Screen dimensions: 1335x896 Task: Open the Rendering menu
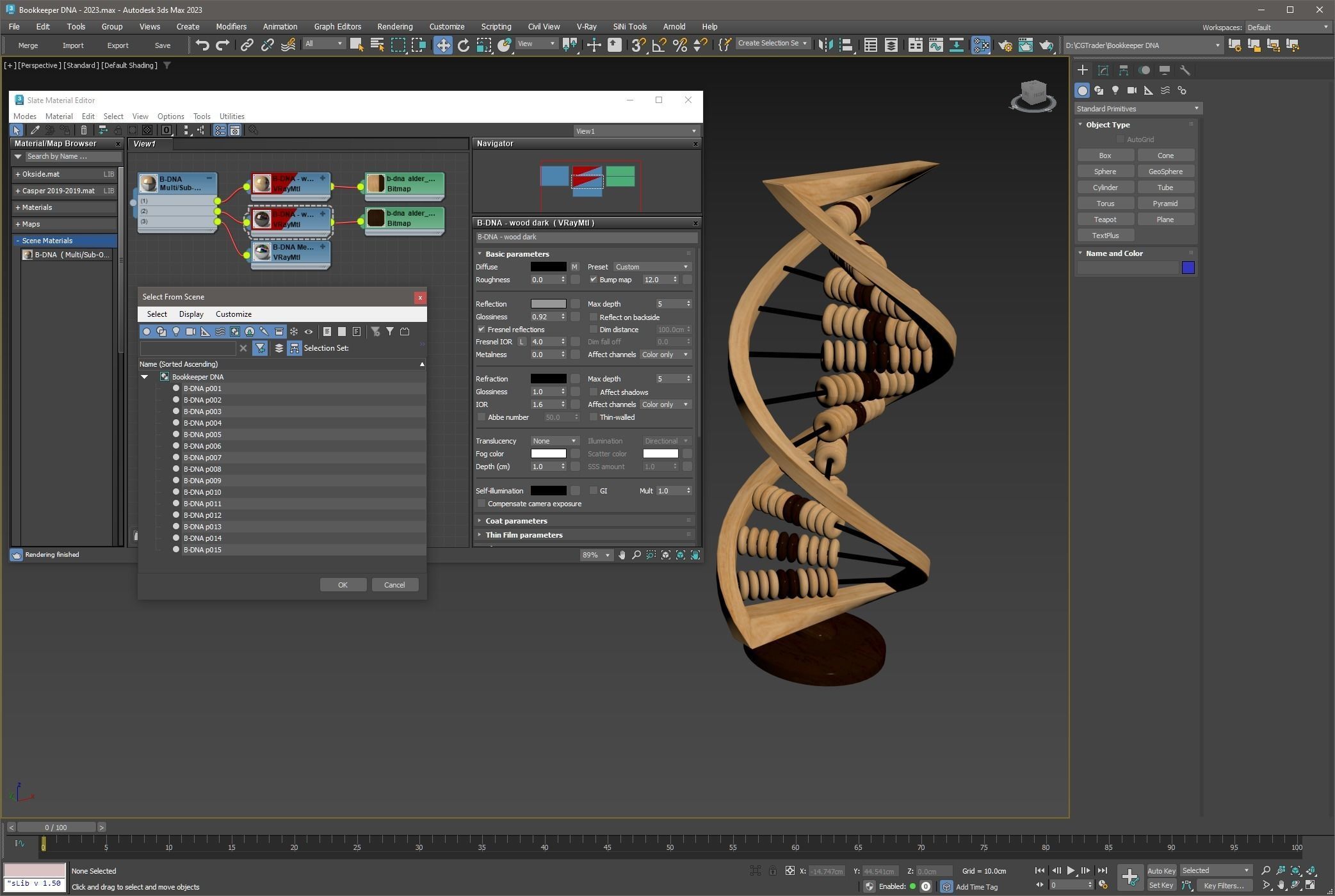coord(394,27)
